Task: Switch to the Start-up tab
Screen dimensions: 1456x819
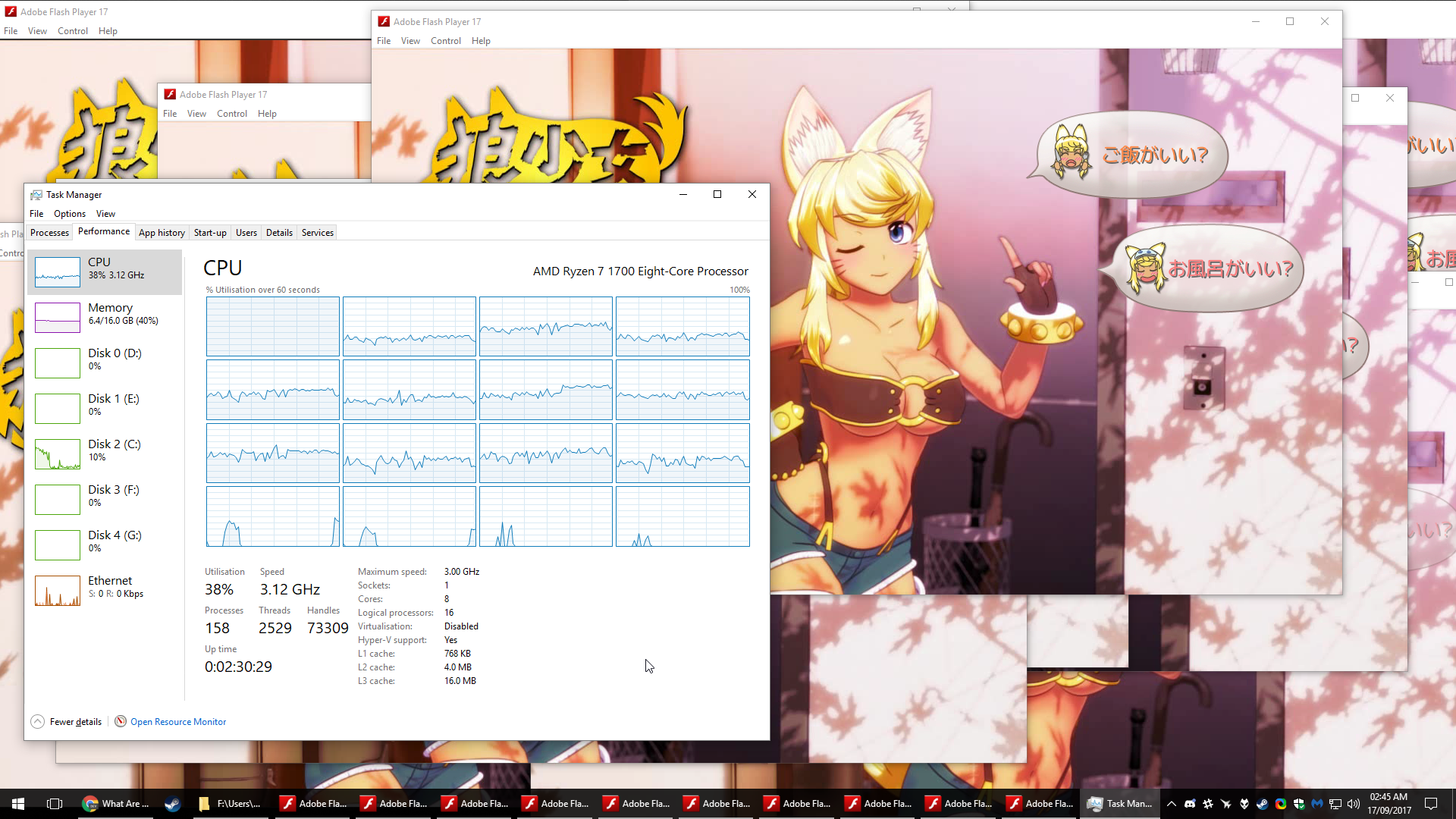Action: click(210, 233)
